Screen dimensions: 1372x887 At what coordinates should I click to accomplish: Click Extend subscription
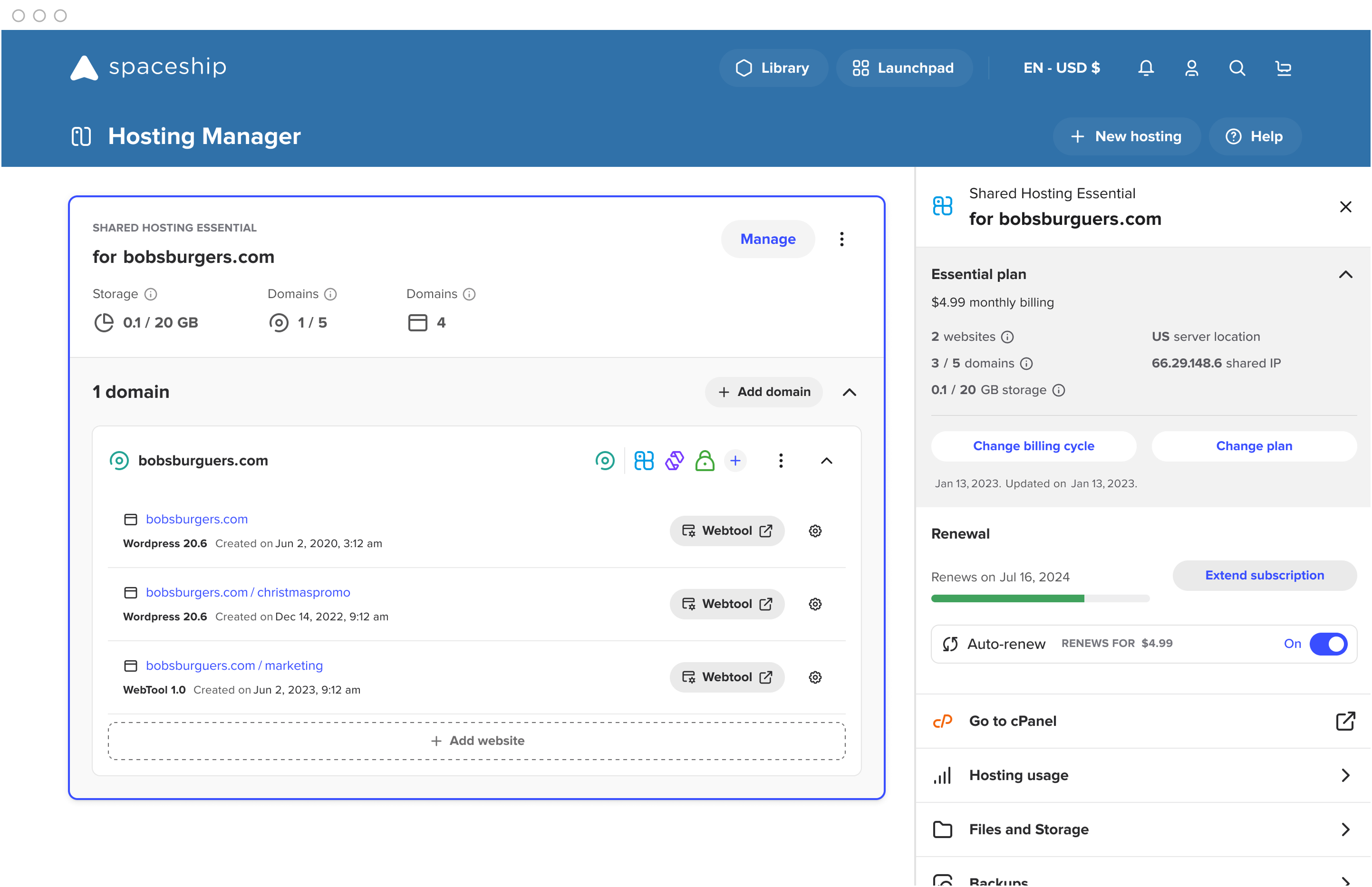(x=1265, y=575)
